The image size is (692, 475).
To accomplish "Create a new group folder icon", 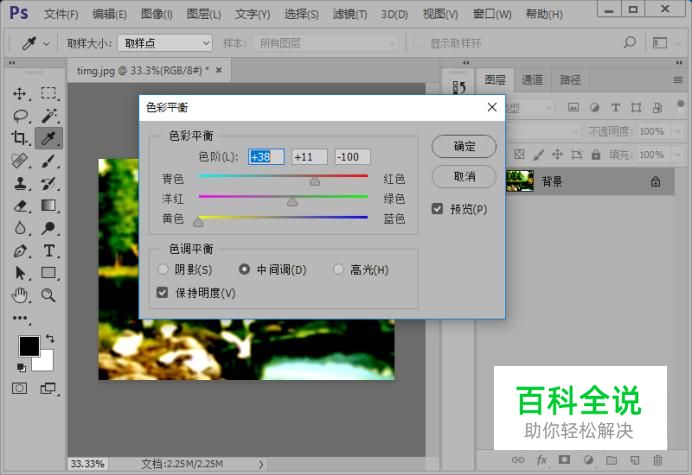I will pos(611,460).
